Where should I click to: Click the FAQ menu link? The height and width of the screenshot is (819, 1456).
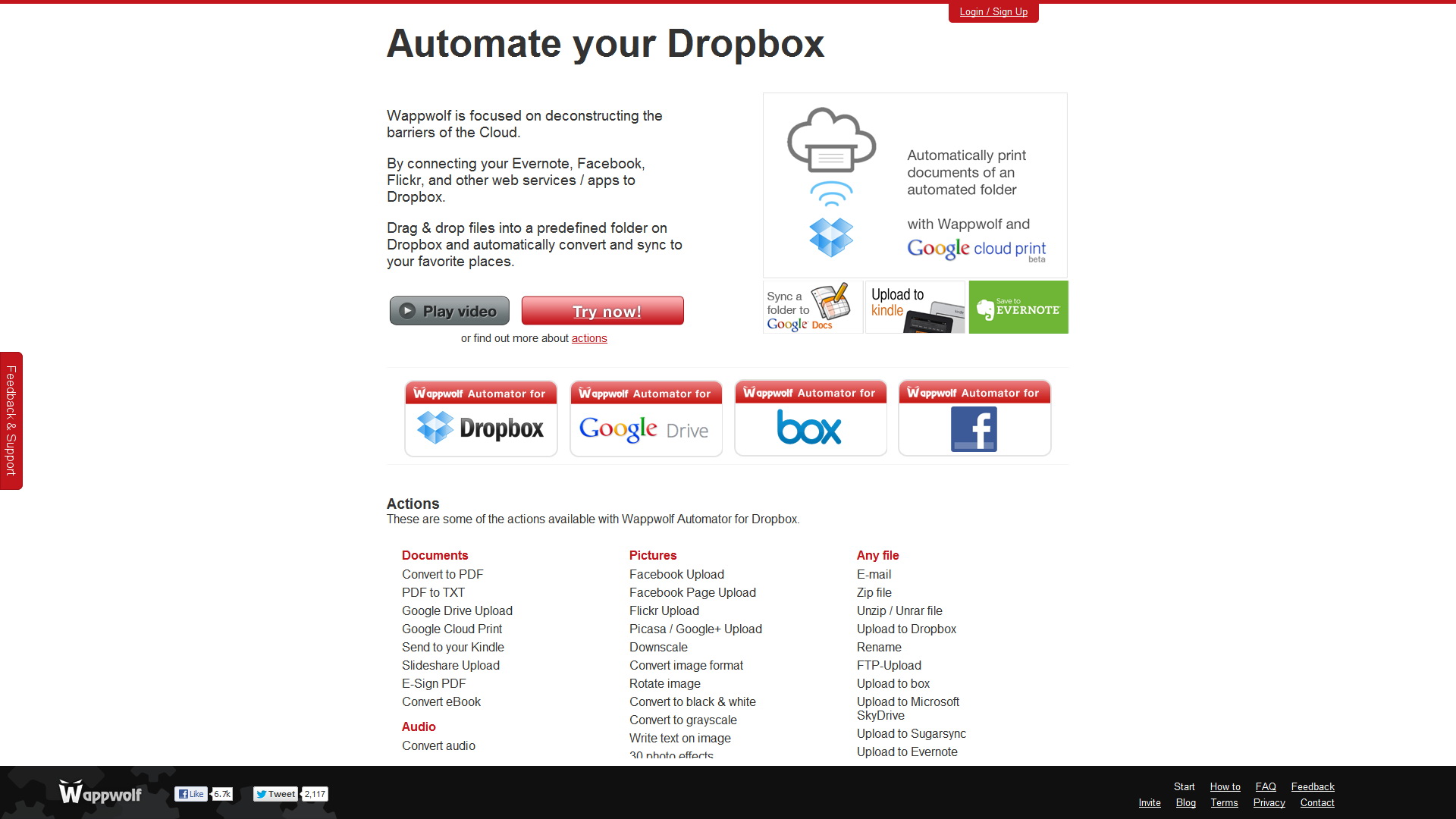(1266, 787)
